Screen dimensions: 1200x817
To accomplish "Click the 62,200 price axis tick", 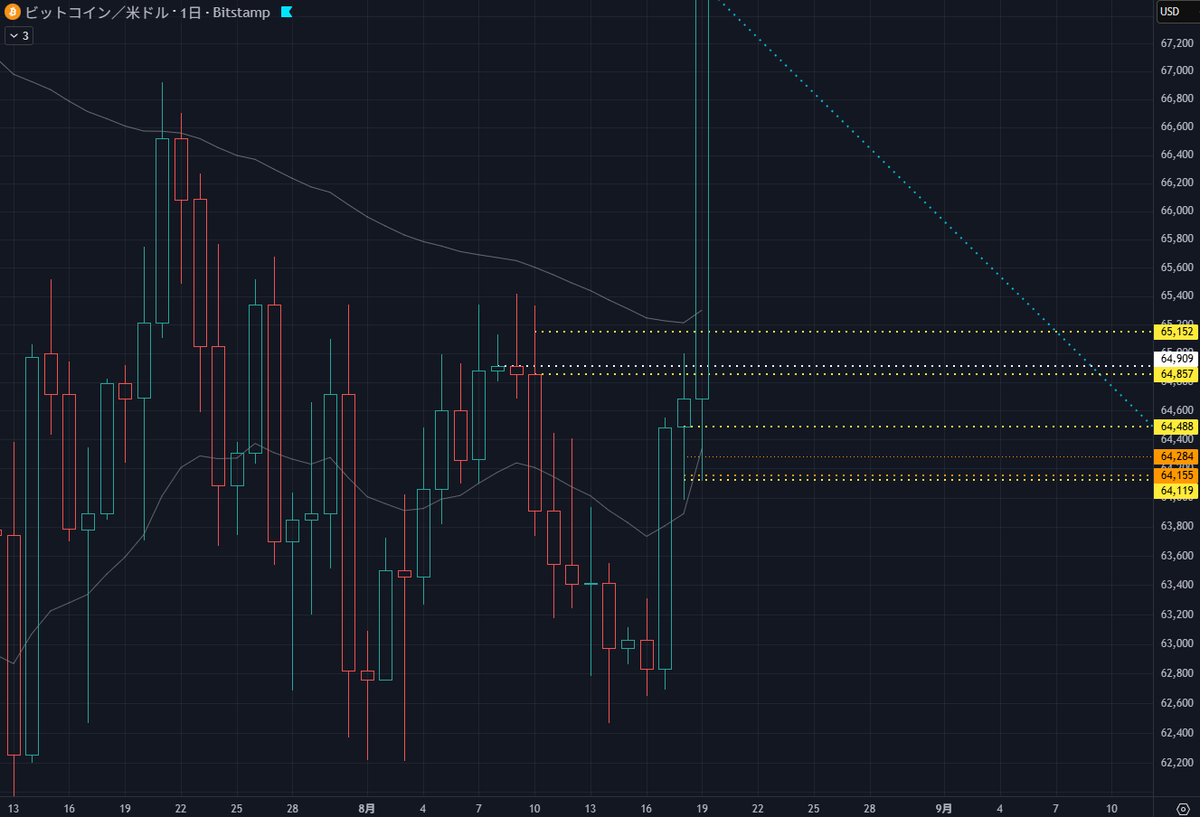I will pyautogui.click(x=1176, y=763).
